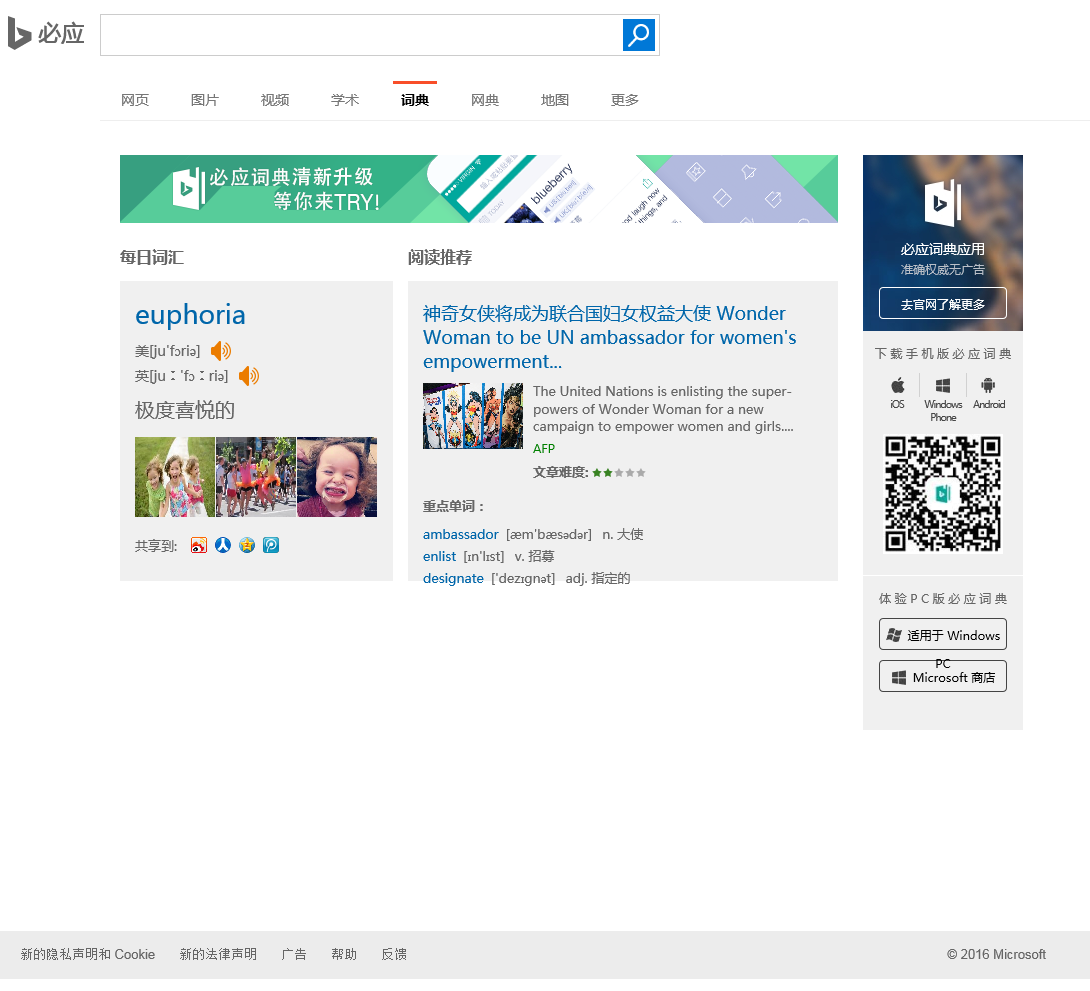
Task: Share to Renren icon
Action: [222, 546]
